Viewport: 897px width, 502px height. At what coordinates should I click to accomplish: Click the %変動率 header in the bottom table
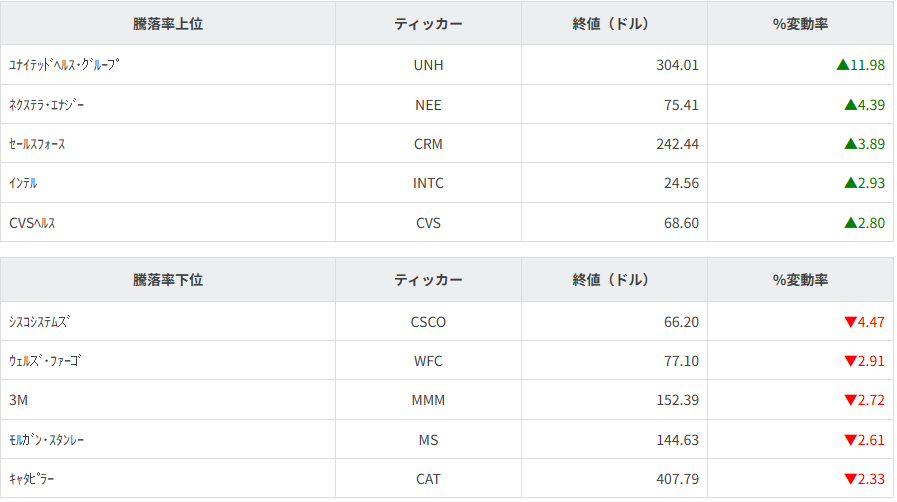click(x=800, y=280)
